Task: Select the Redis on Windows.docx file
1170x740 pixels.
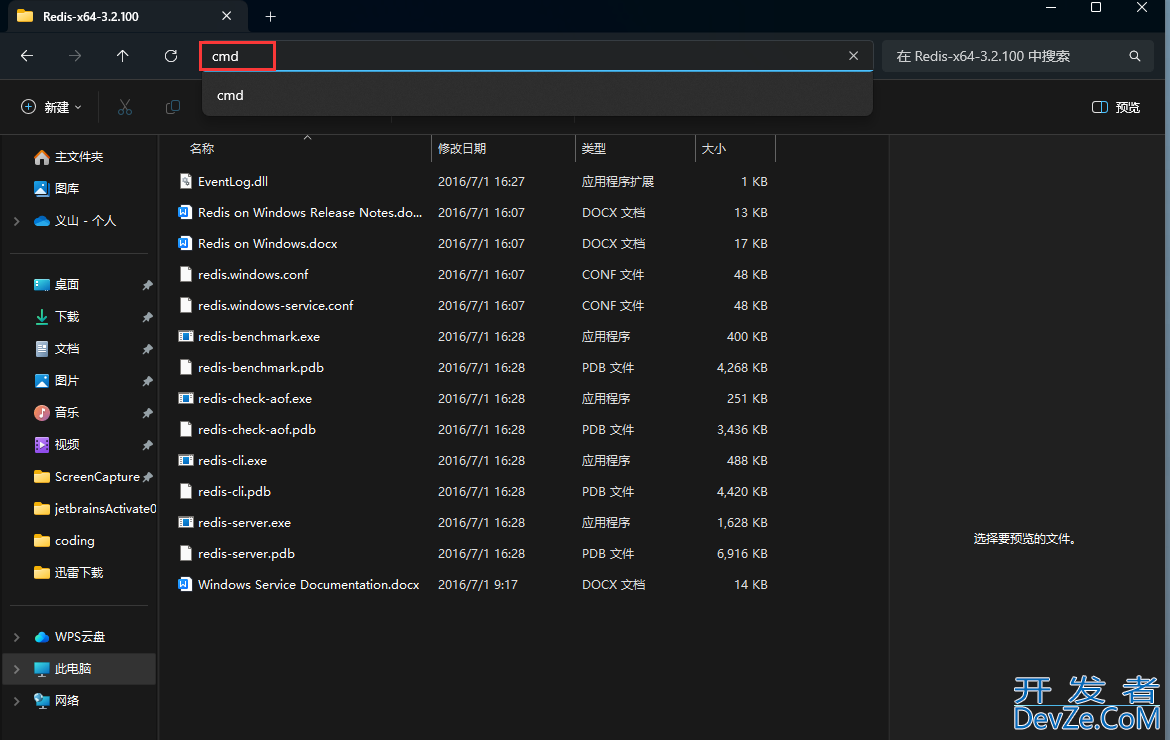Action: click(x=267, y=244)
